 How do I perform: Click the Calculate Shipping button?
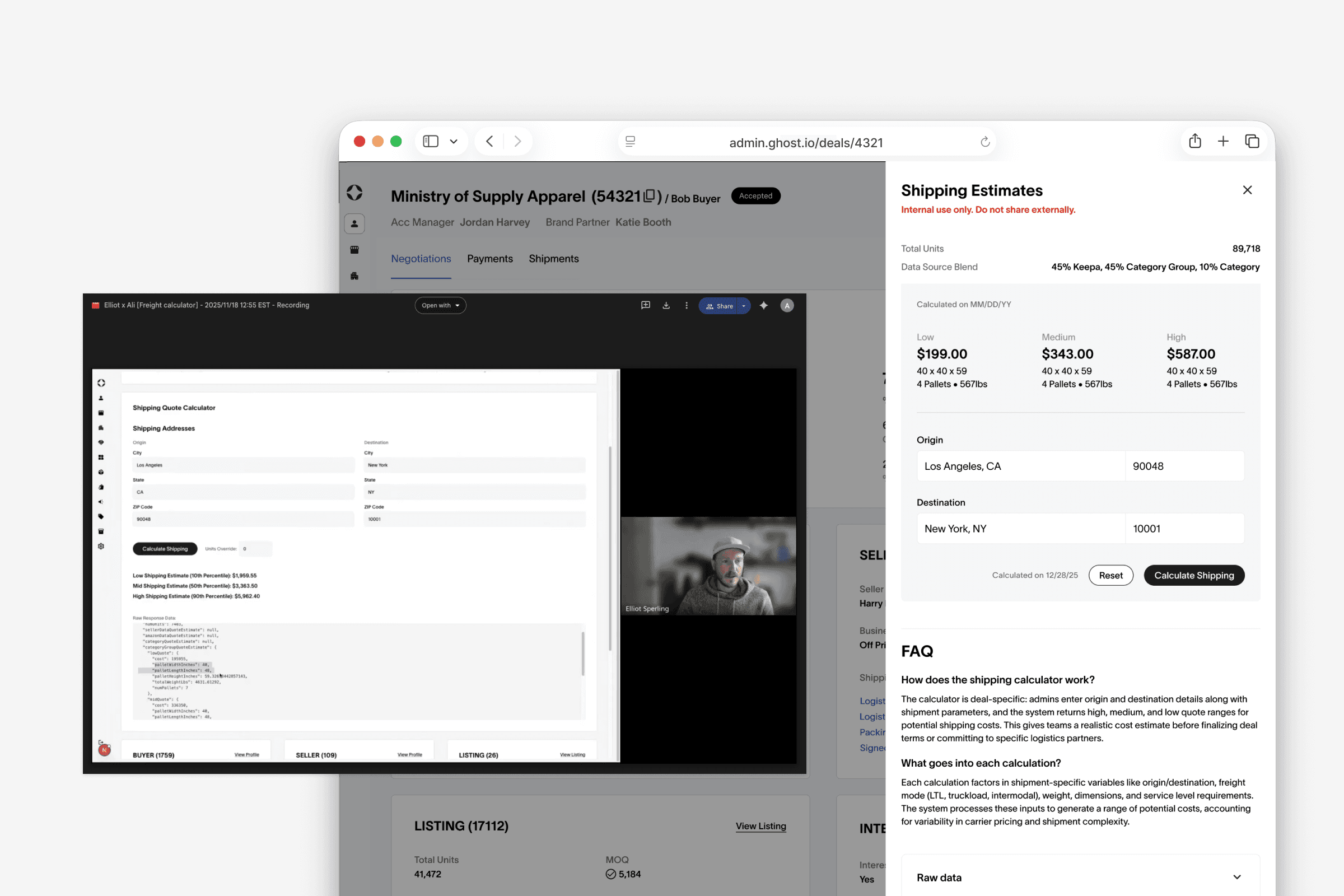pyautogui.click(x=1194, y=576)
